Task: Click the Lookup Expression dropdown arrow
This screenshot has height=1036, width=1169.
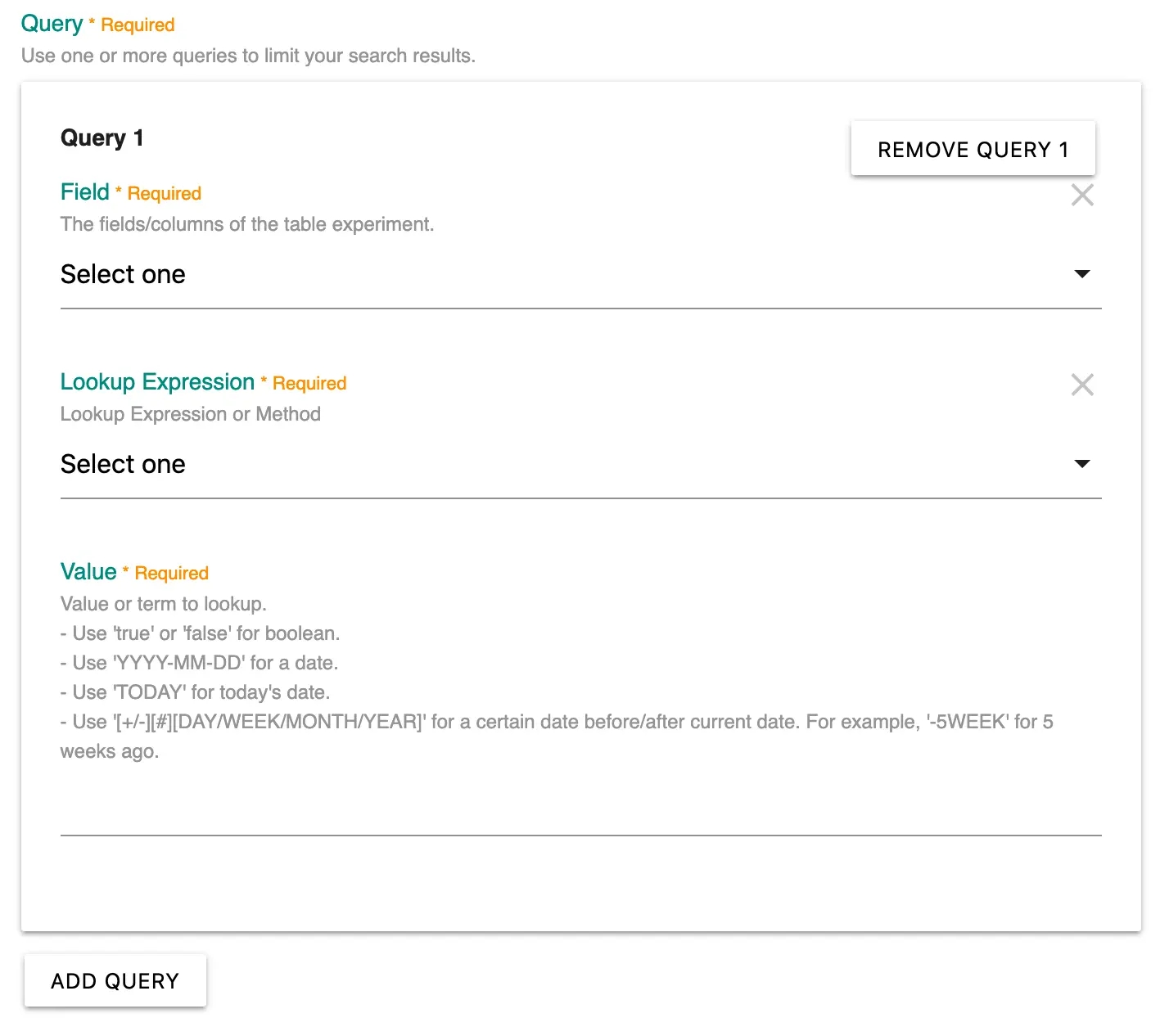Action: pyautogui.click(x=1082, y=464)
